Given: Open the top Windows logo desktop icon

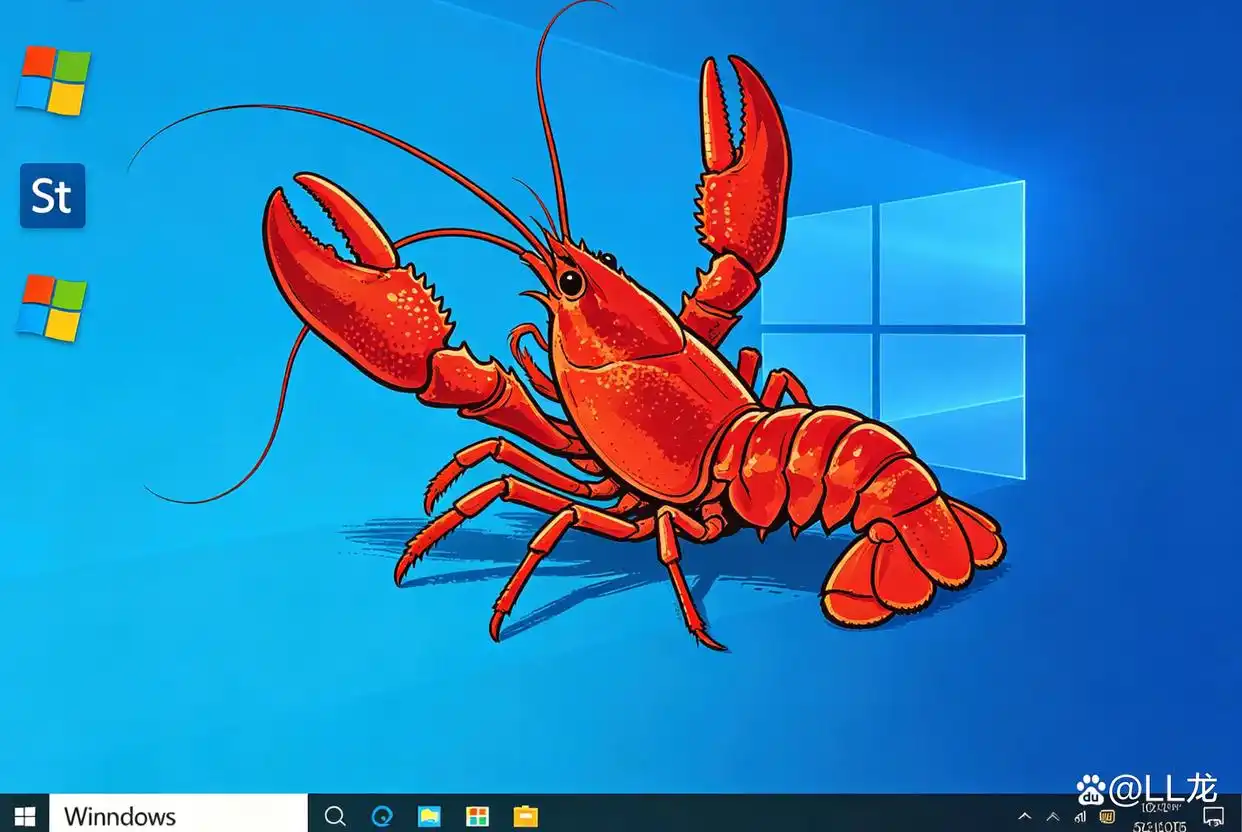Looking at the screenshot, I should point(52,84).
